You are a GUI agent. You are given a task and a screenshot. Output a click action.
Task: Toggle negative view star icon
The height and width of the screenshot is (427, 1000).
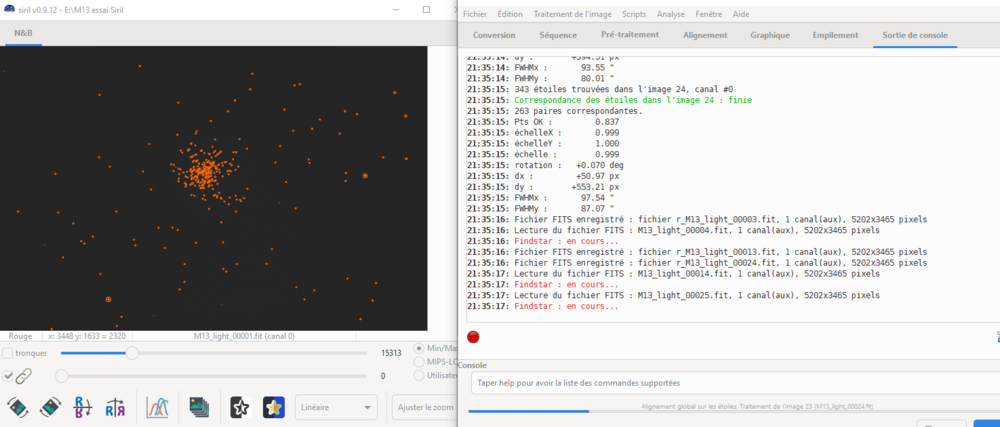[241, 407]
